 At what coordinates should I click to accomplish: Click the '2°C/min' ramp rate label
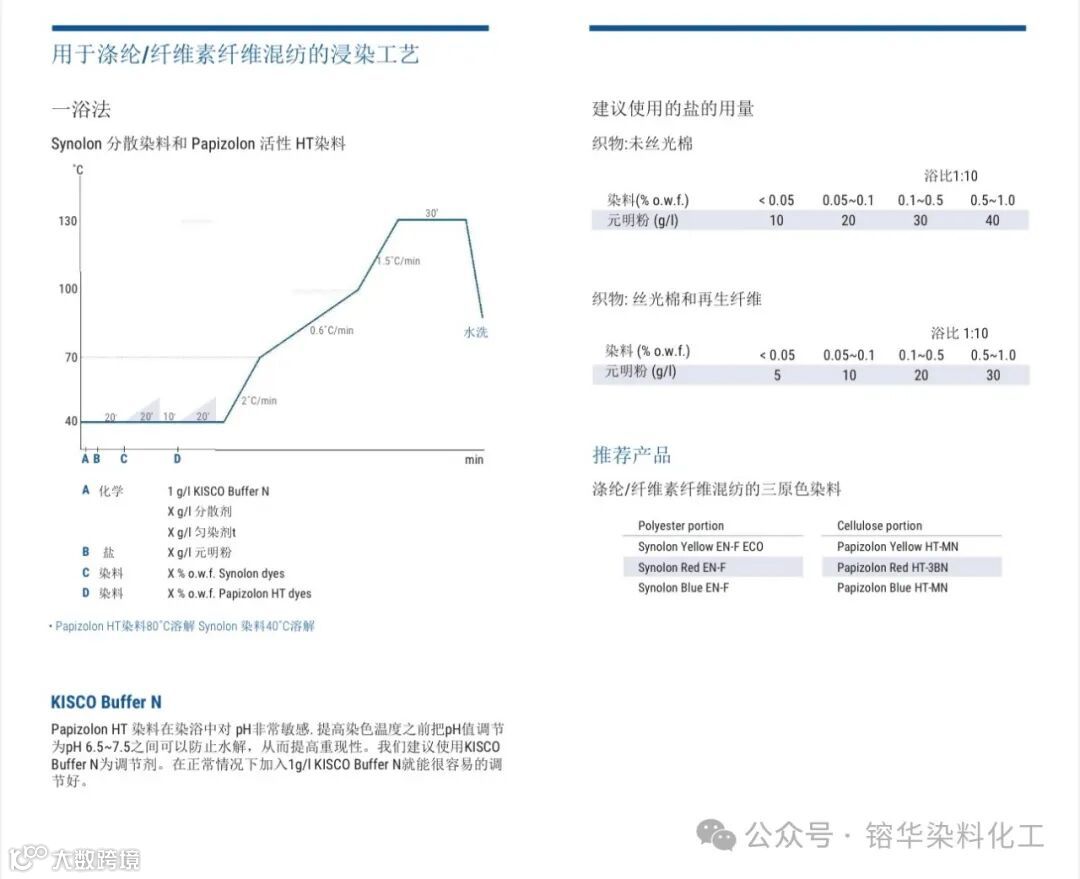click(259, 400)
